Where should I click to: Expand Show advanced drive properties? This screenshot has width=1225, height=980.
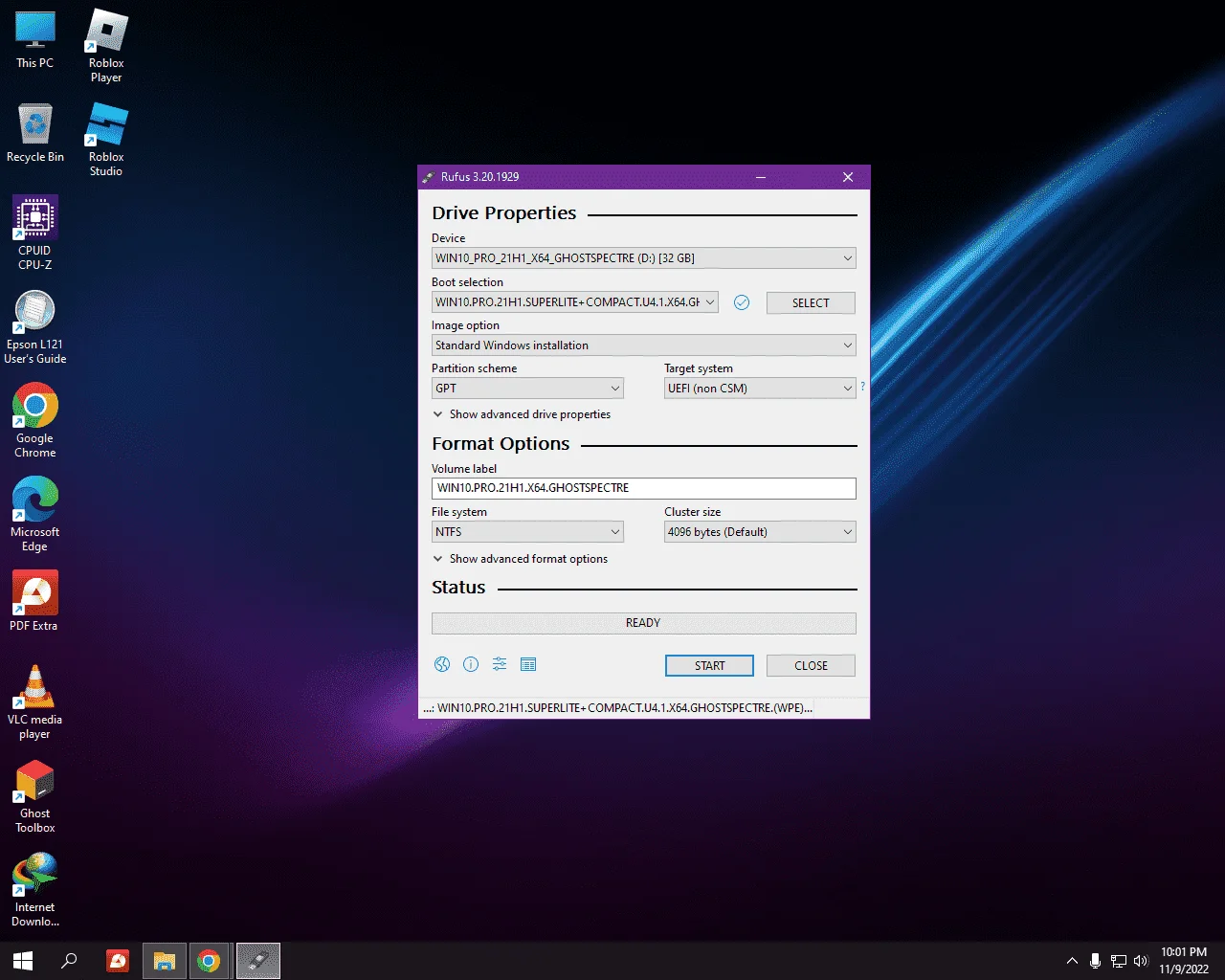[x=522, y=414]
